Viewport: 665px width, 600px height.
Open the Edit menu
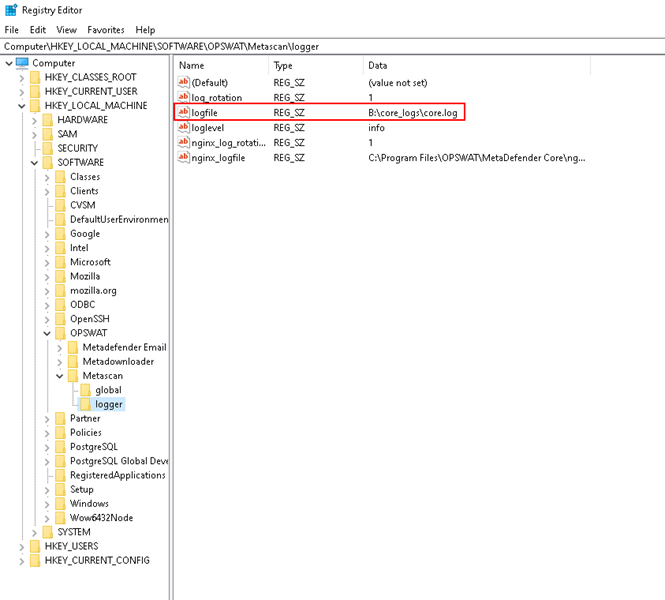coord(38,30)
